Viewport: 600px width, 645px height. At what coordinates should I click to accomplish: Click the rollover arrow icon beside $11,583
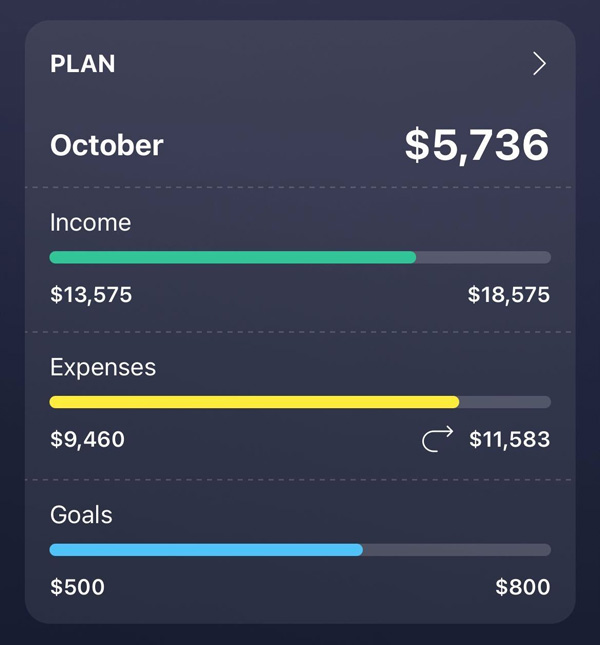437,439
